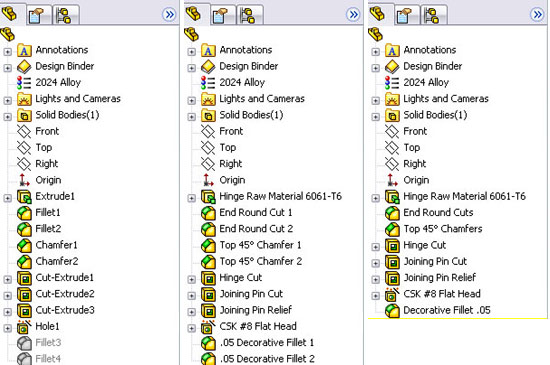Expand the Hole1 feature
This screenshot has height=365, width=550.
tap(7, 328)
